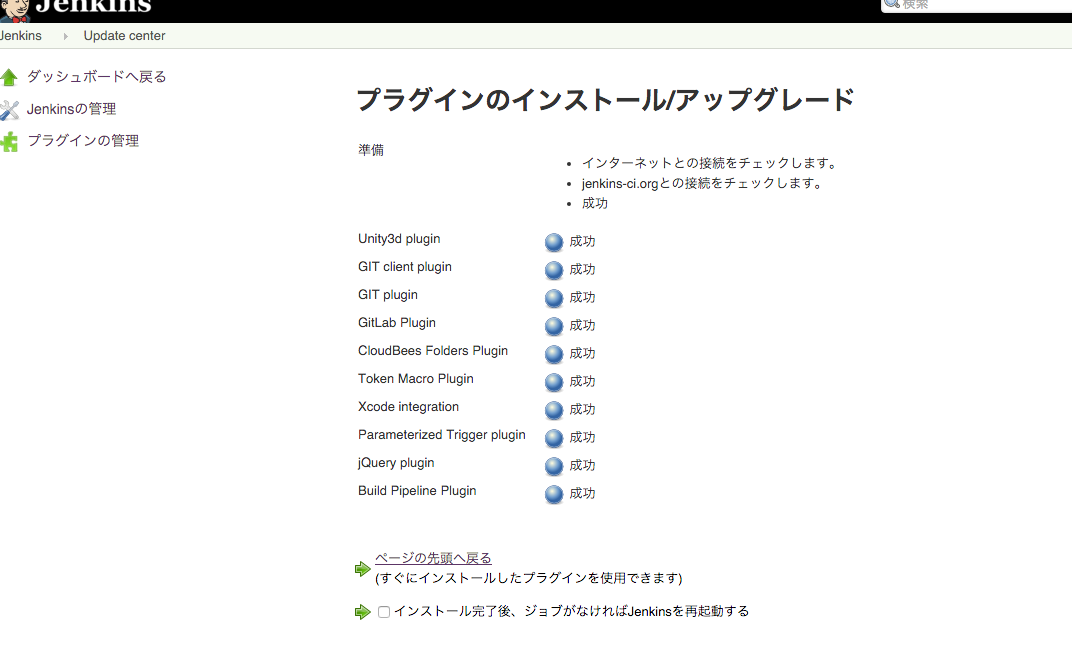Go back via ダッシュボードへ戻る link
This screenshot has width=1072, height=669.
coord(96,77)
